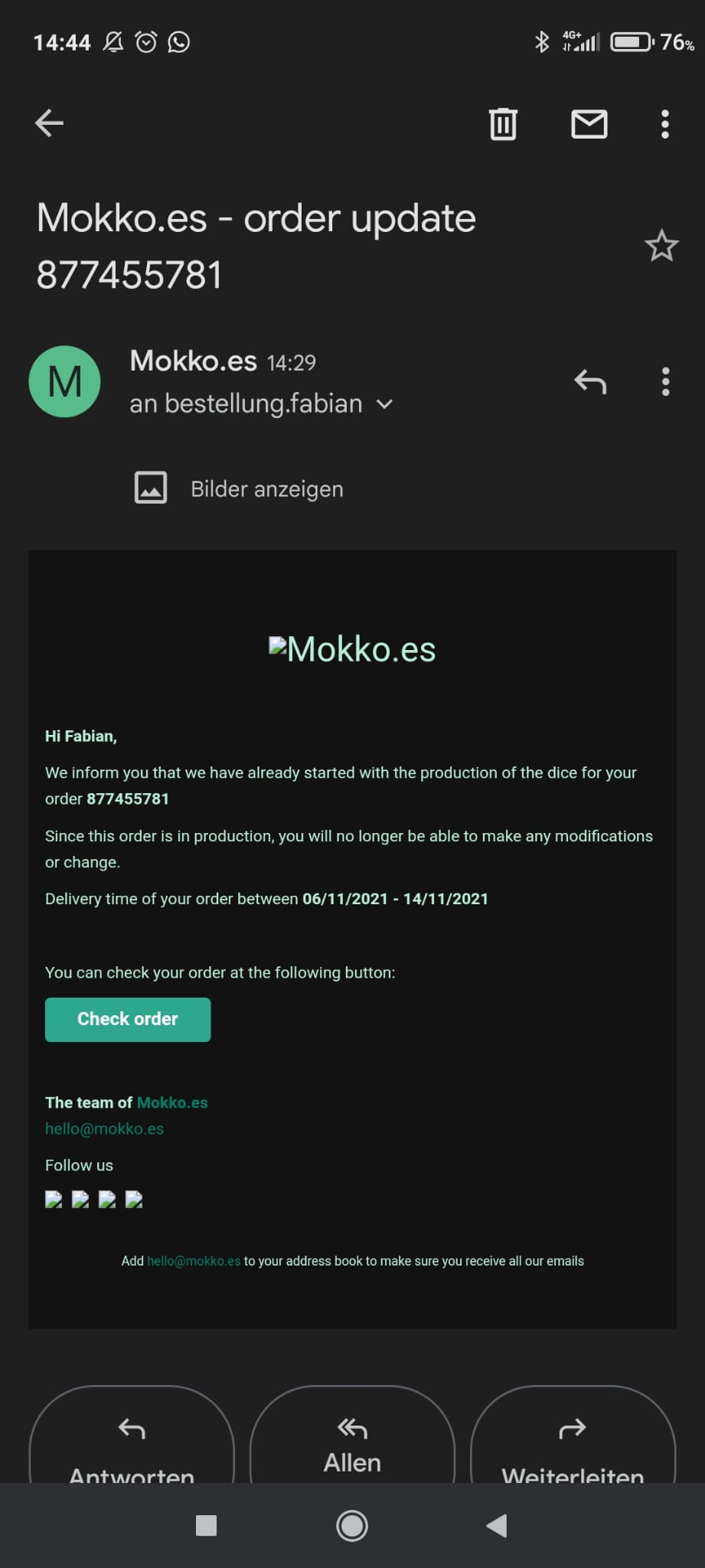Tap Bilder anzeigen to show images
This screenshot has height=1568, width=705.
266,489
